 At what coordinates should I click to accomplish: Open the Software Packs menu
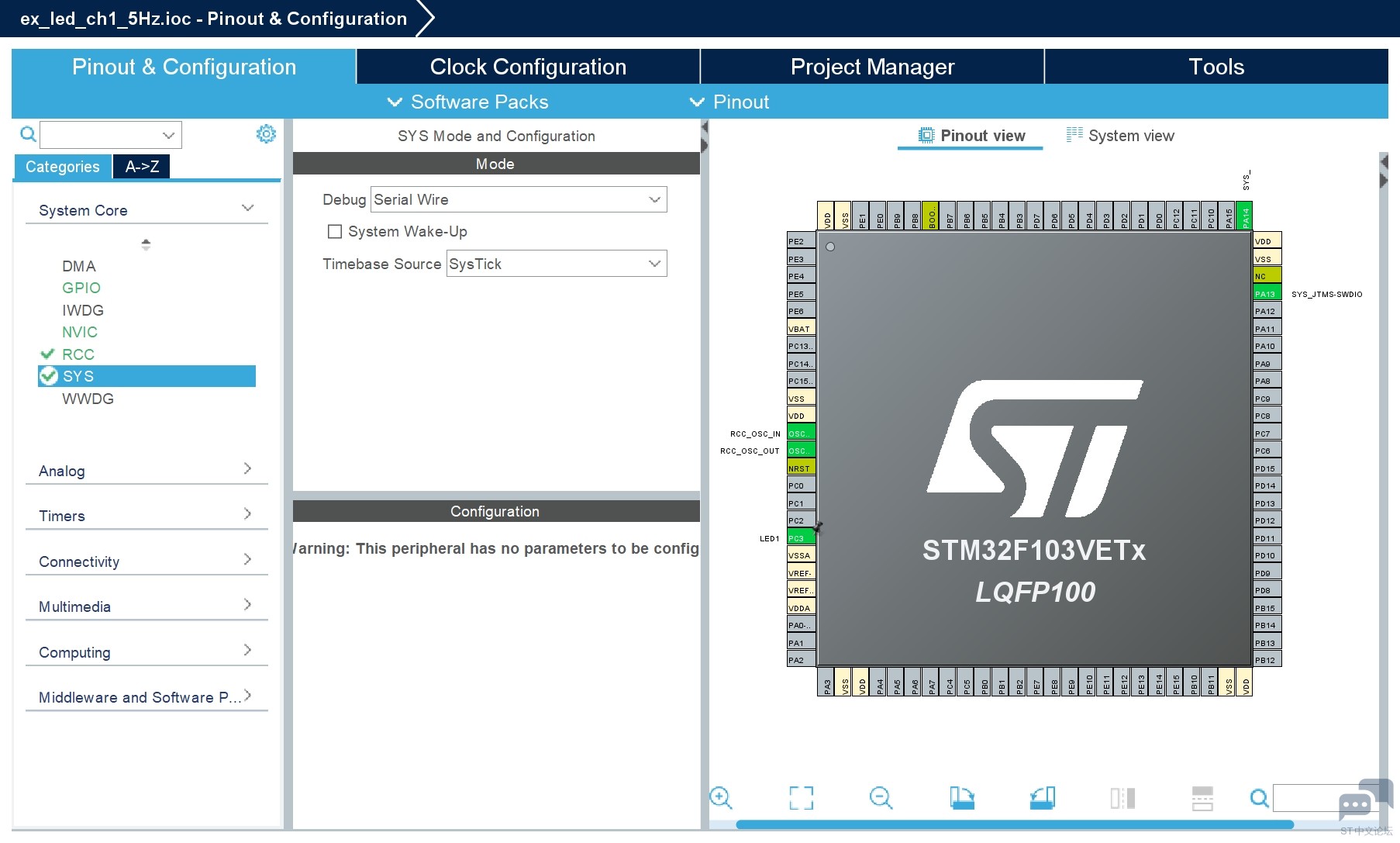pyautogui.click(x=467, y=102)
